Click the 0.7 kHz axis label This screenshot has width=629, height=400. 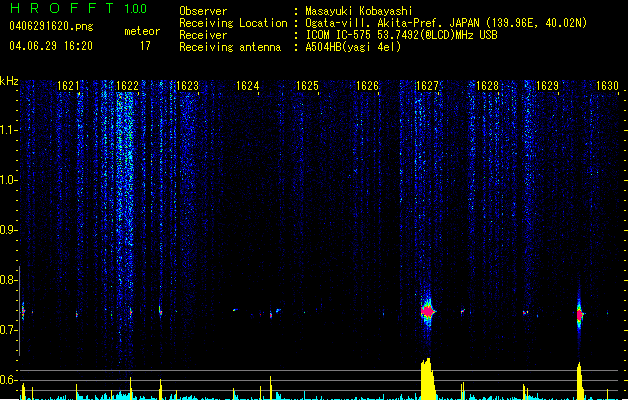tap(9, 330)
